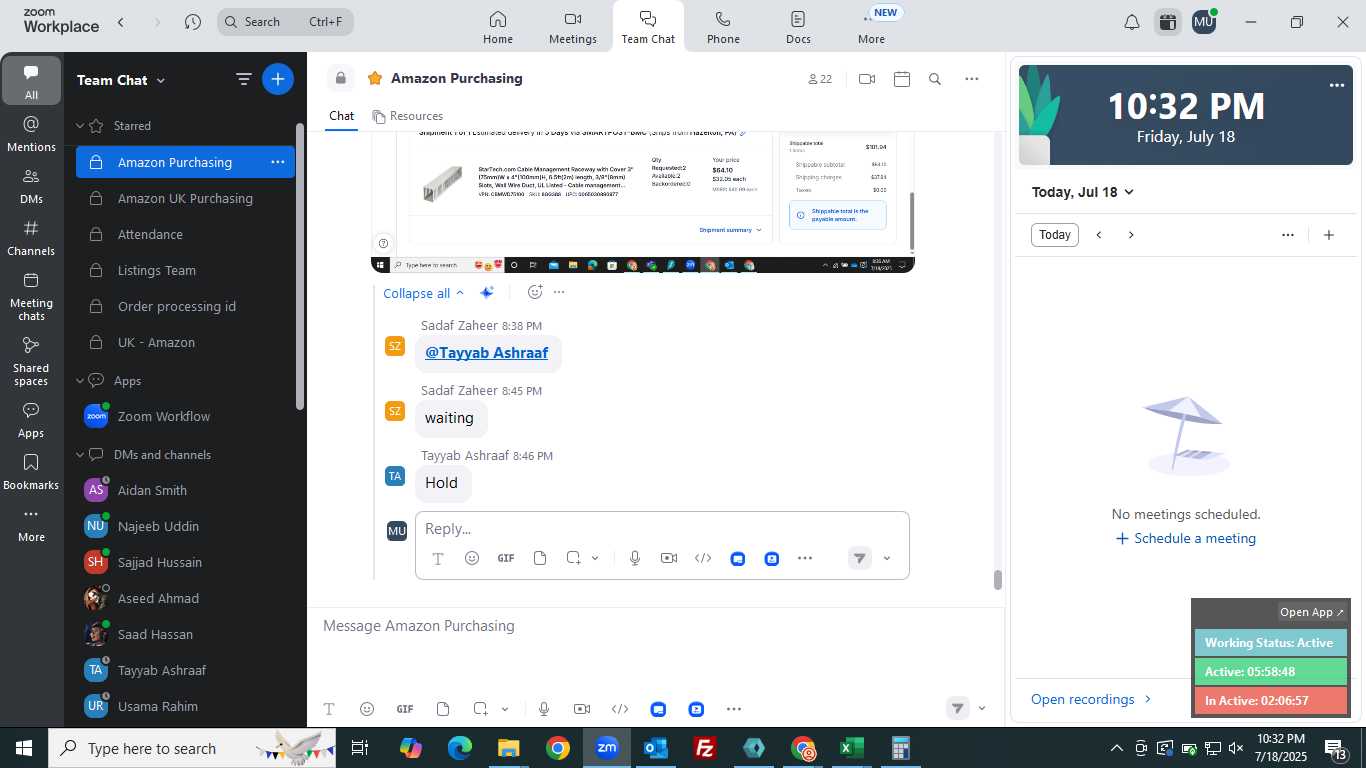Record an audio message in the reply box

(635, 558)
